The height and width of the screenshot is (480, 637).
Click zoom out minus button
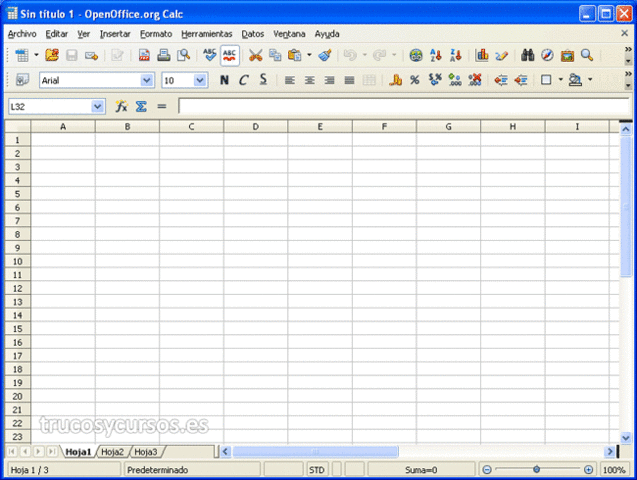coord(487,470)
